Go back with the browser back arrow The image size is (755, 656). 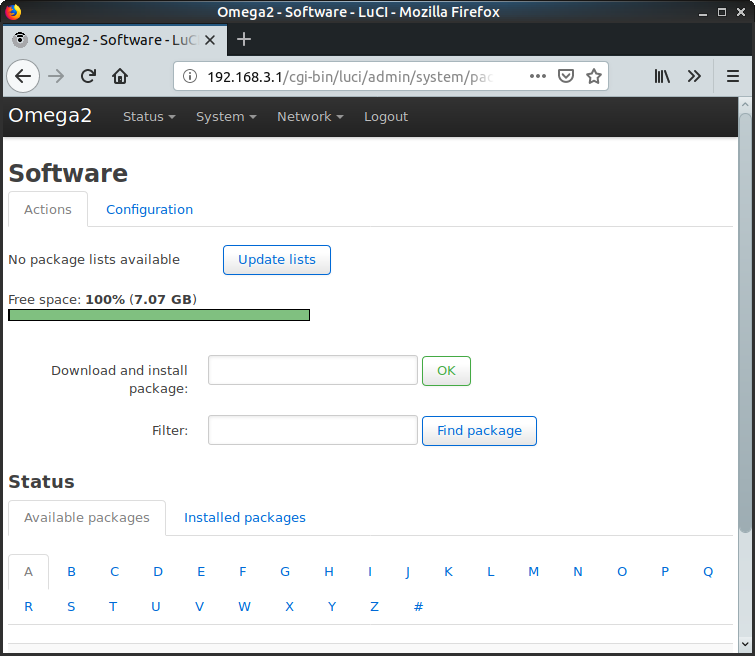point(23,76)
